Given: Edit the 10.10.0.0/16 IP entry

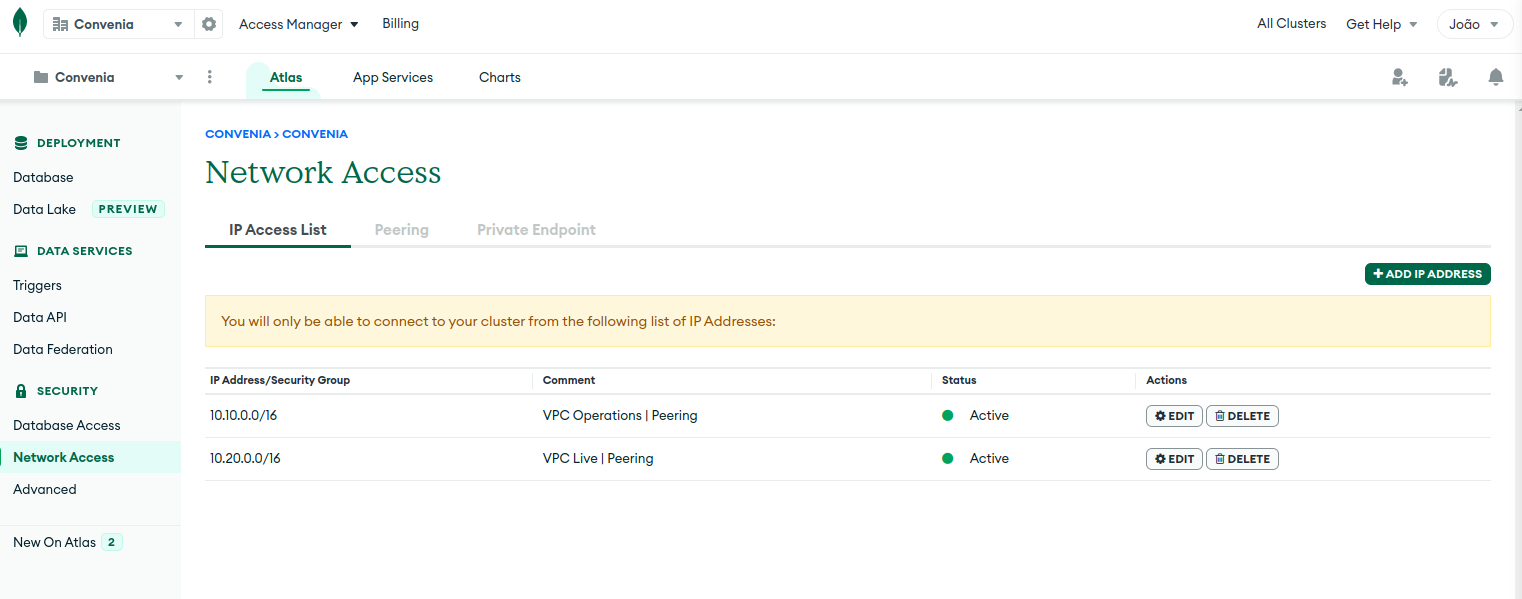Looking at the screenshot, I should coord(1174,416).
